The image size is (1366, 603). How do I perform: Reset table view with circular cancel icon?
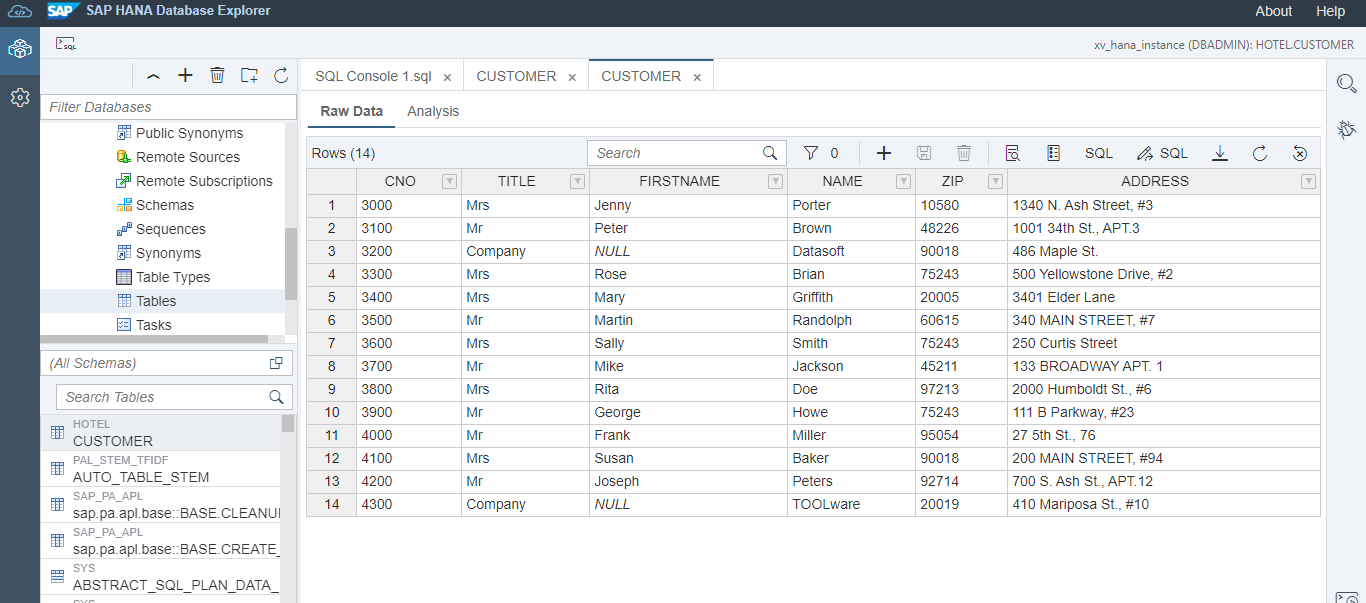pyautogui.click(x=1300, y=153)
